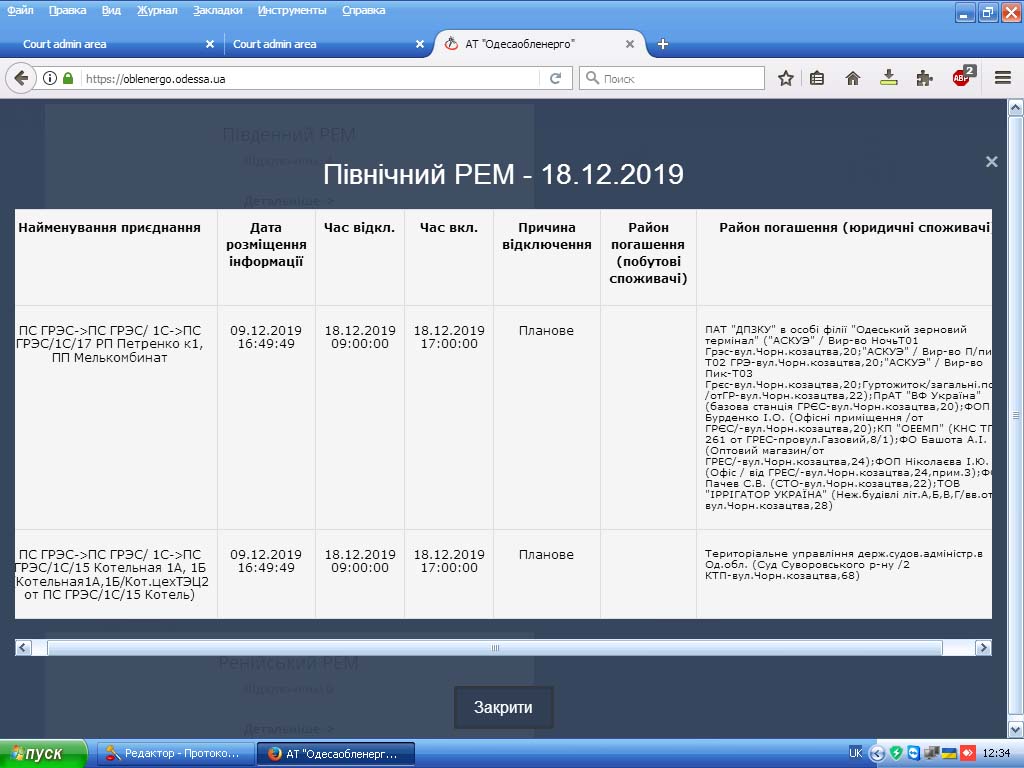Open the Adblock Plus ABP icon

point(962,77)
